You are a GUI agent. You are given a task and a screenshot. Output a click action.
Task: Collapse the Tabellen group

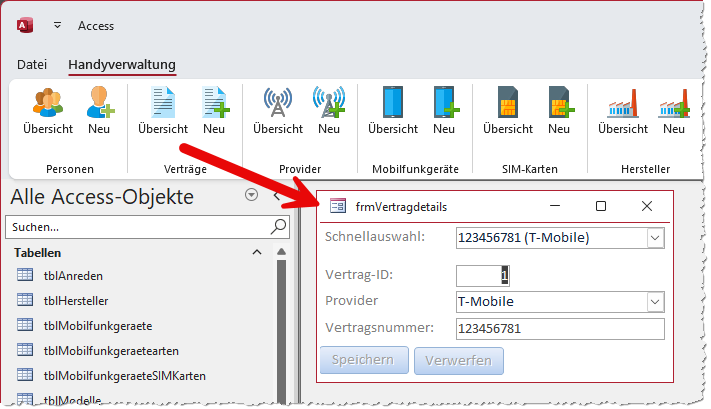tap(257, 252)
